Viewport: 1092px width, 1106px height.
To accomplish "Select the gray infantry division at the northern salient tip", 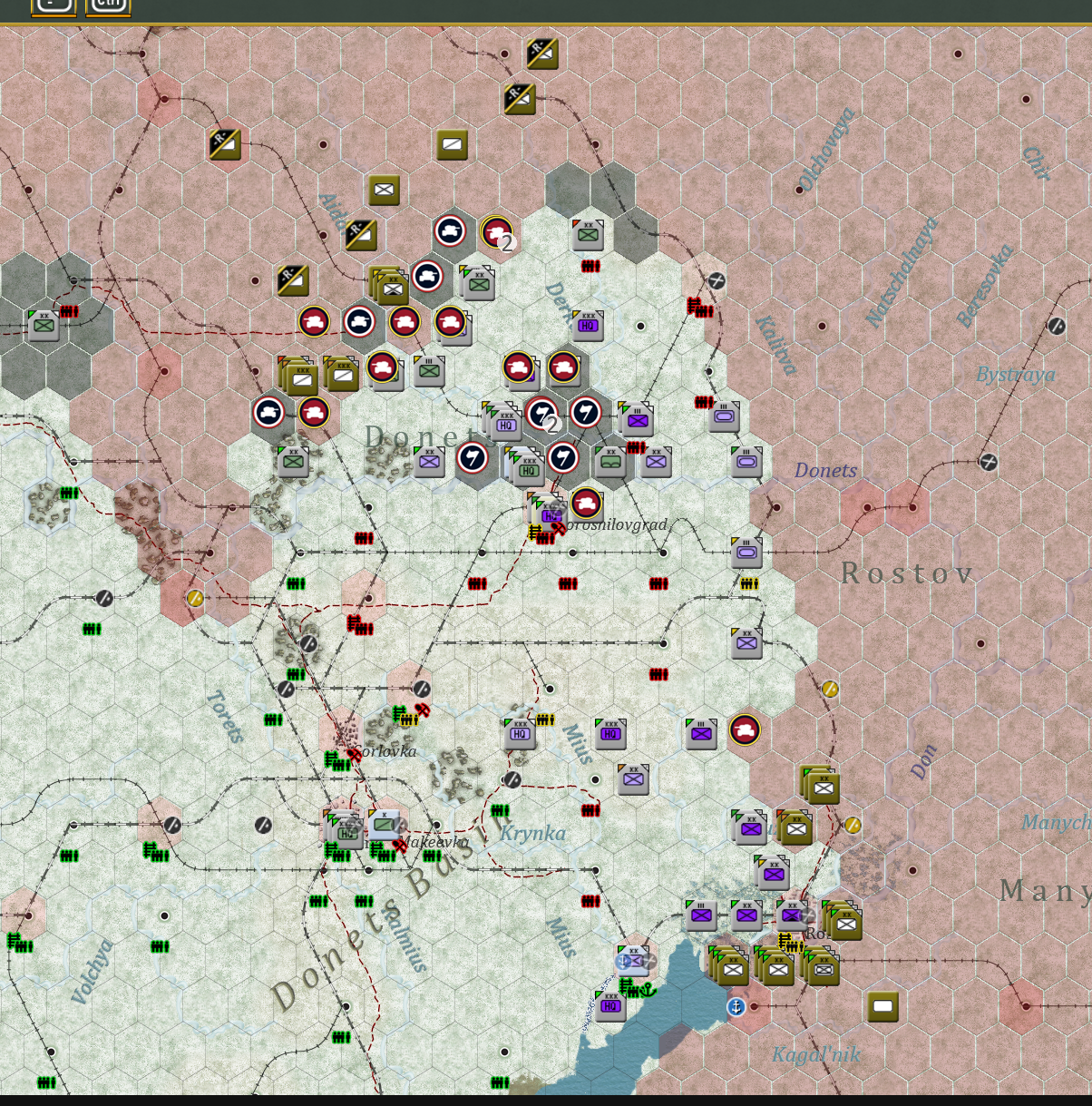I will (x=588, y=234).
